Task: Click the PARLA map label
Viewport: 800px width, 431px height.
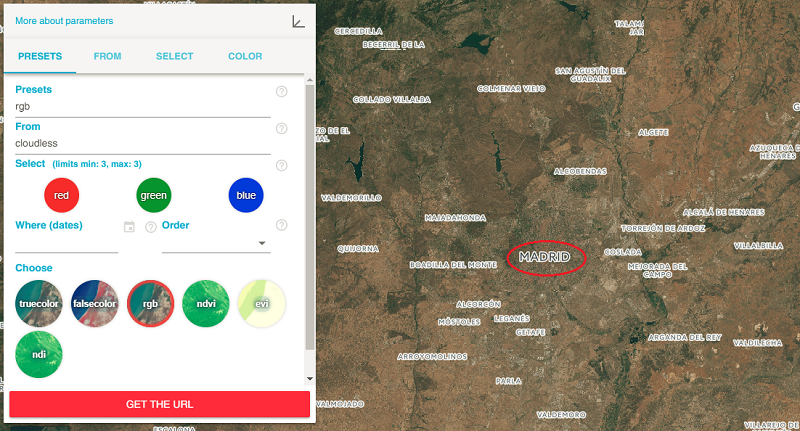Action: [x=508, y=381]
